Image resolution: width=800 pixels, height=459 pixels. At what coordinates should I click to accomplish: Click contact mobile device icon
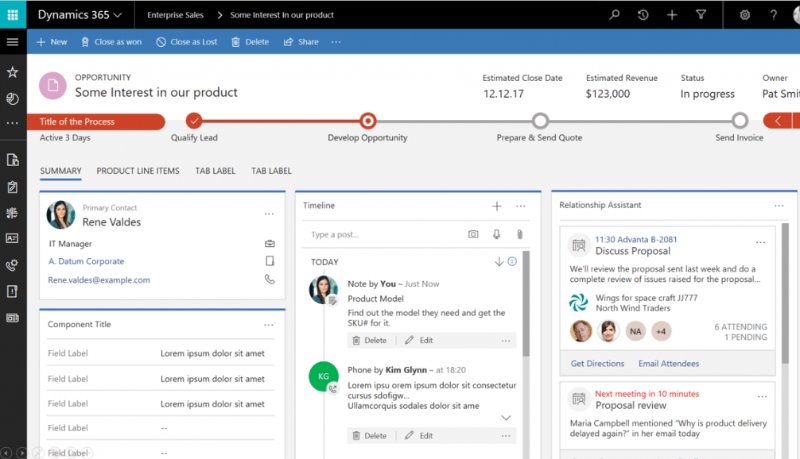coord(270,261)
